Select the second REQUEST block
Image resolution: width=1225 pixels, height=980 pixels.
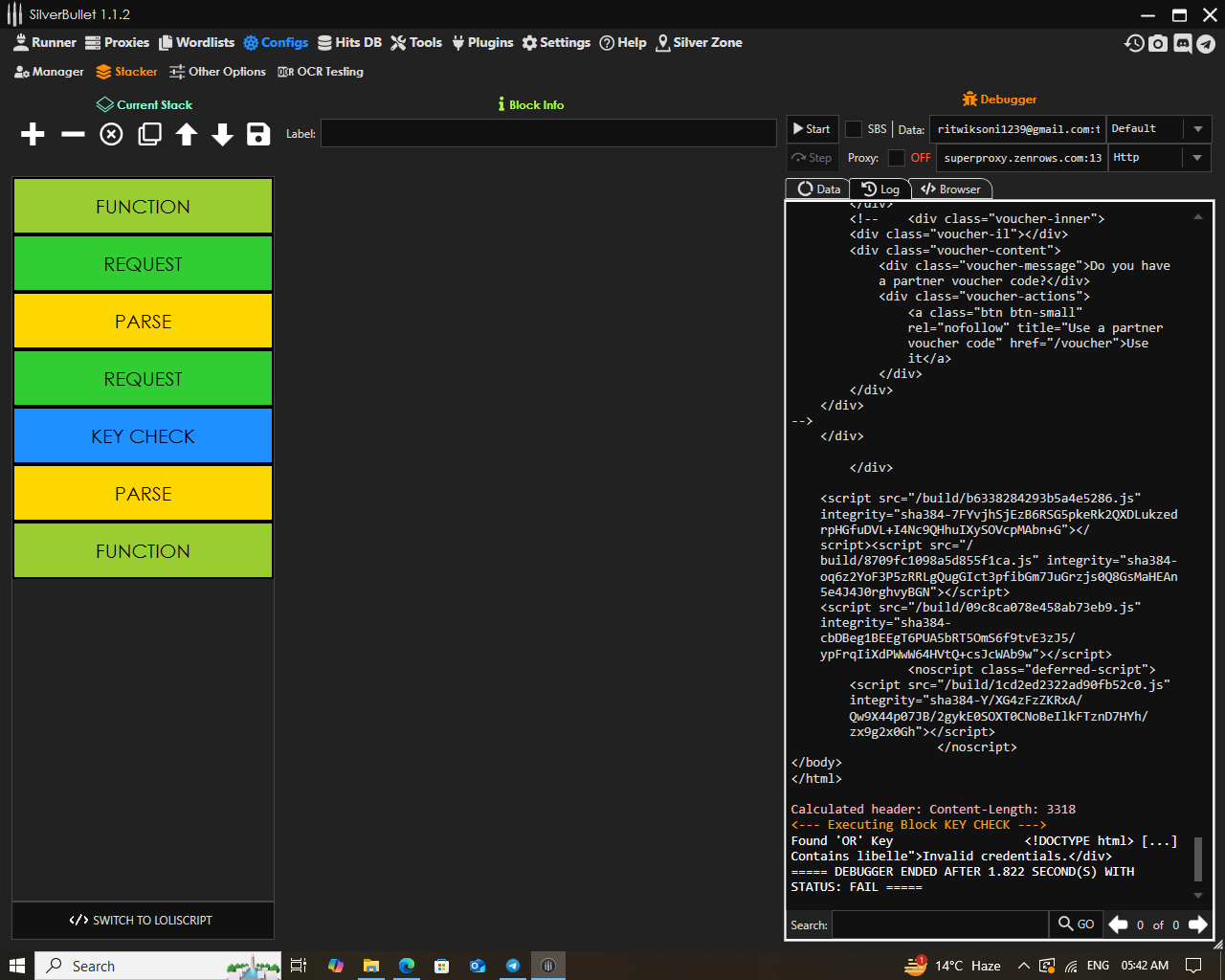pyautogui.click(x=143, y=379)
